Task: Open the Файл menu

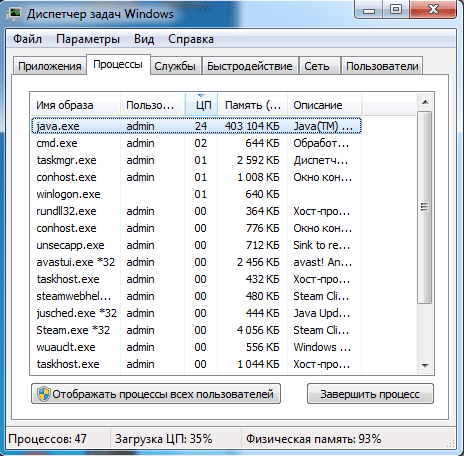Action: click(x=27, y=39)
